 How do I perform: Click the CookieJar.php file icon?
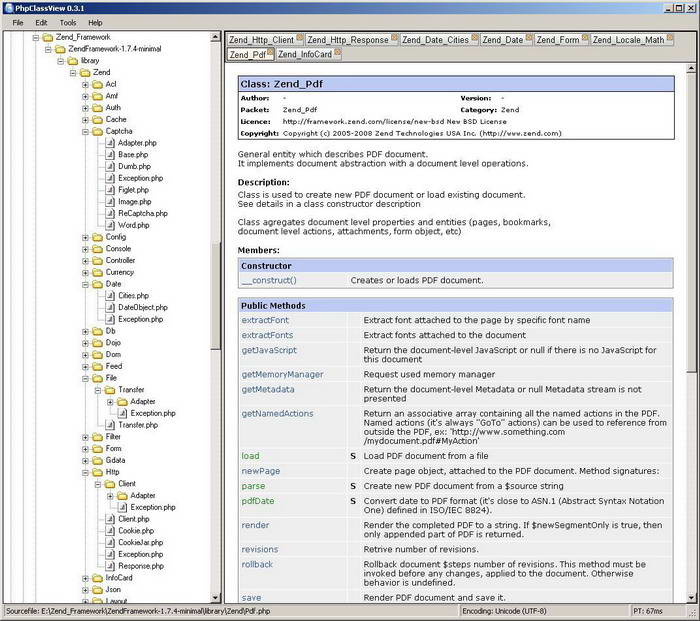click(x=110, y=541)
